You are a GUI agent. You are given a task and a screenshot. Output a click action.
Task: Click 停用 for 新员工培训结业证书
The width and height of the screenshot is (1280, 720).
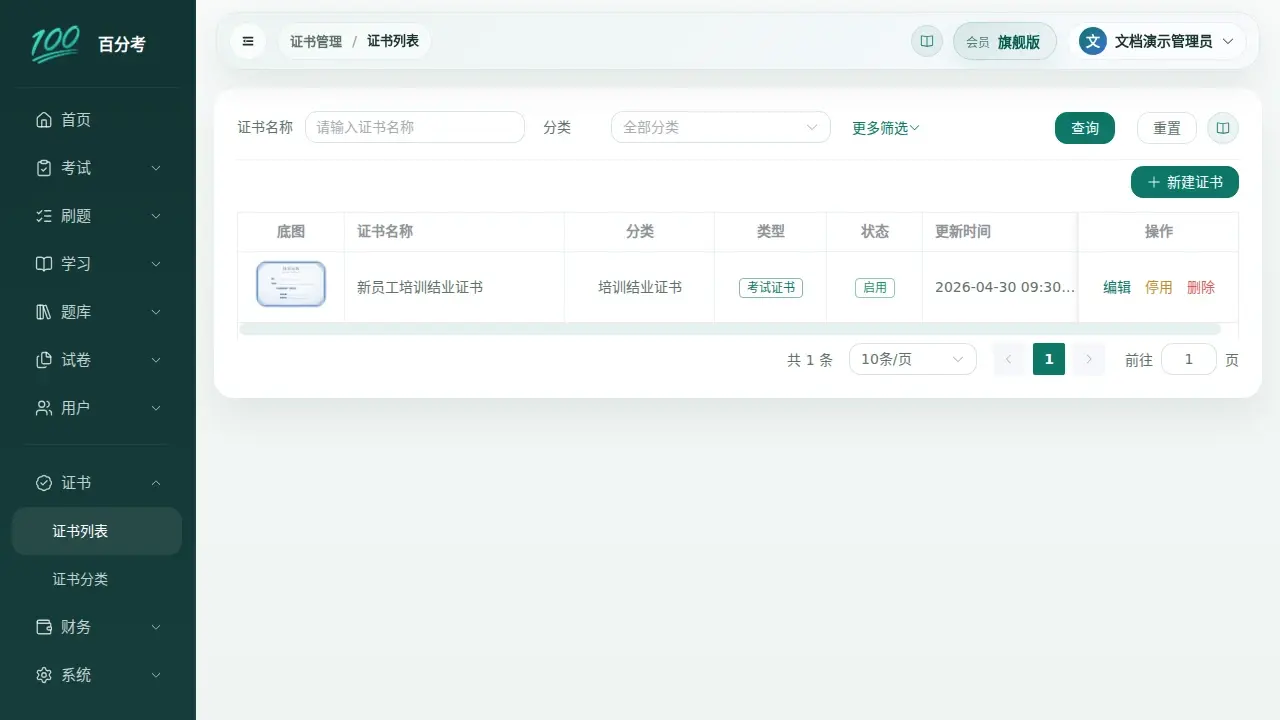pyautogui.click(x=1159, y=287)
